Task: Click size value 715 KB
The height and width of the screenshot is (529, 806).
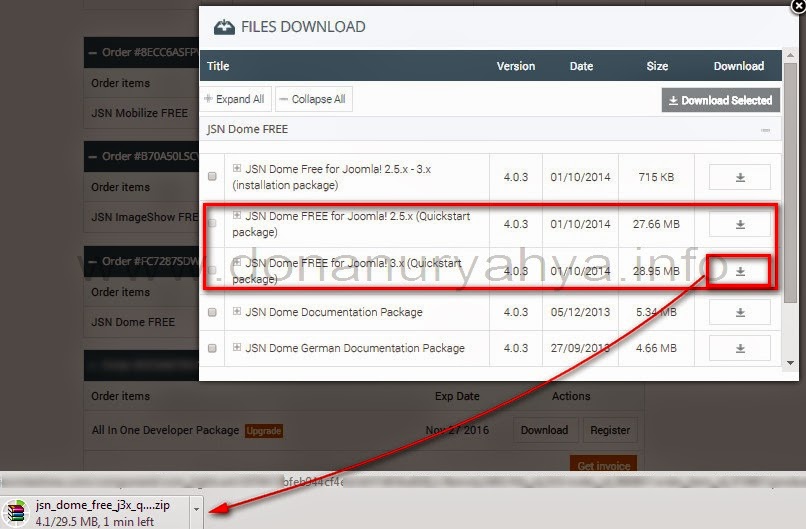Action: pyautogui.click(x=656, y=177)
